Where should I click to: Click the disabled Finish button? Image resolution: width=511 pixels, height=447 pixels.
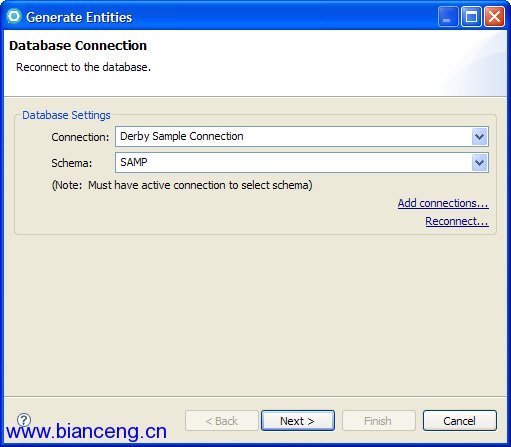point(379,421)
